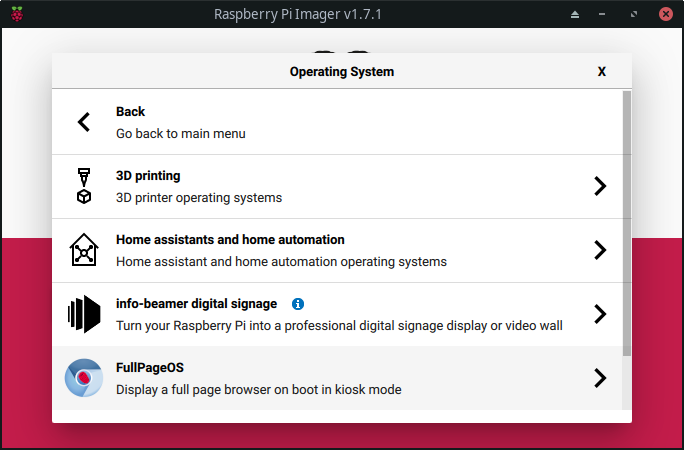The width and height of the screenshot is (684, 450).
Task: Expand 3D printing with its chevron arrow
Action: click(x=600, y=186)
